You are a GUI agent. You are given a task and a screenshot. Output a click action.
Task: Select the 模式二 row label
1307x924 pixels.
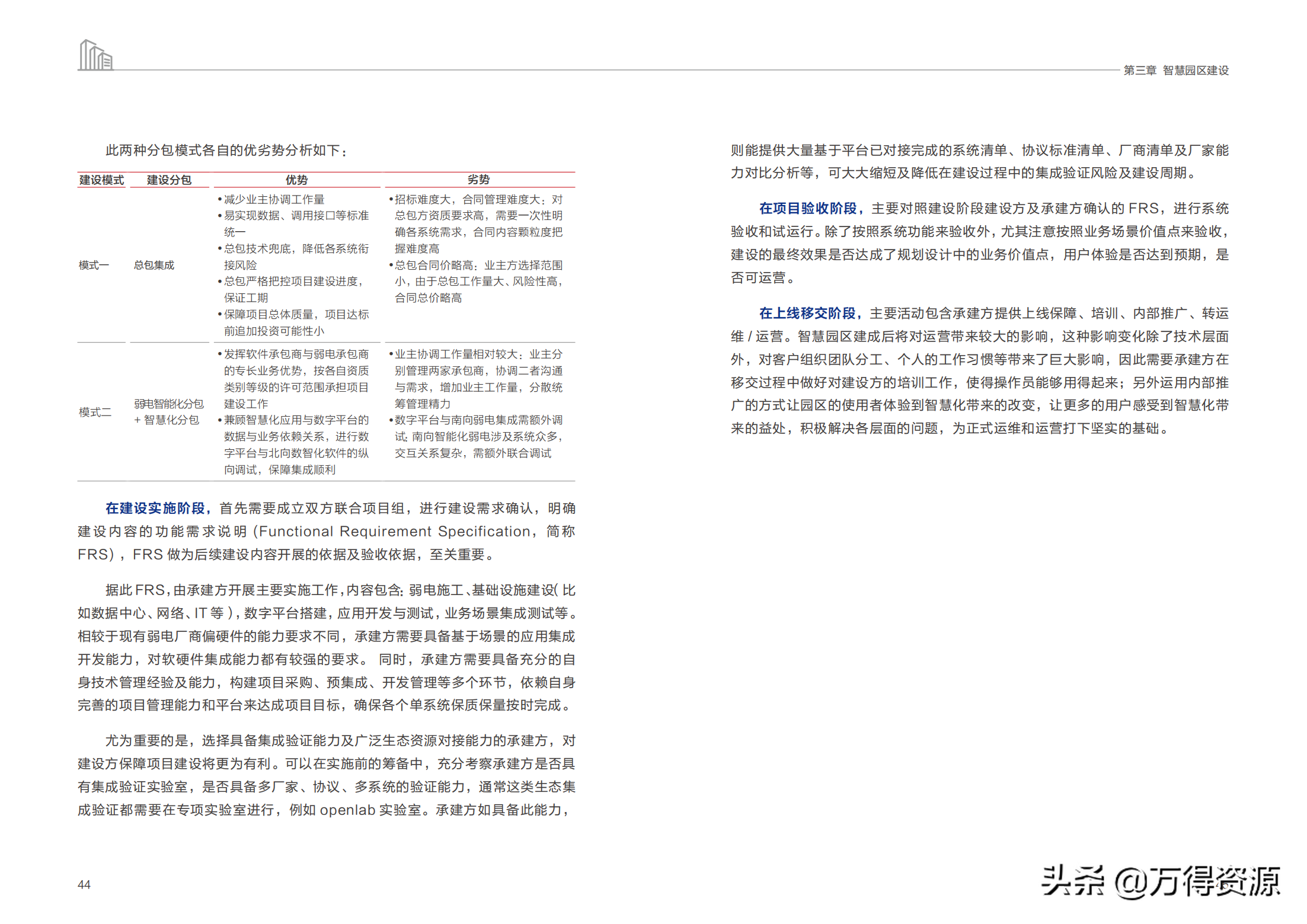[95, 412]
